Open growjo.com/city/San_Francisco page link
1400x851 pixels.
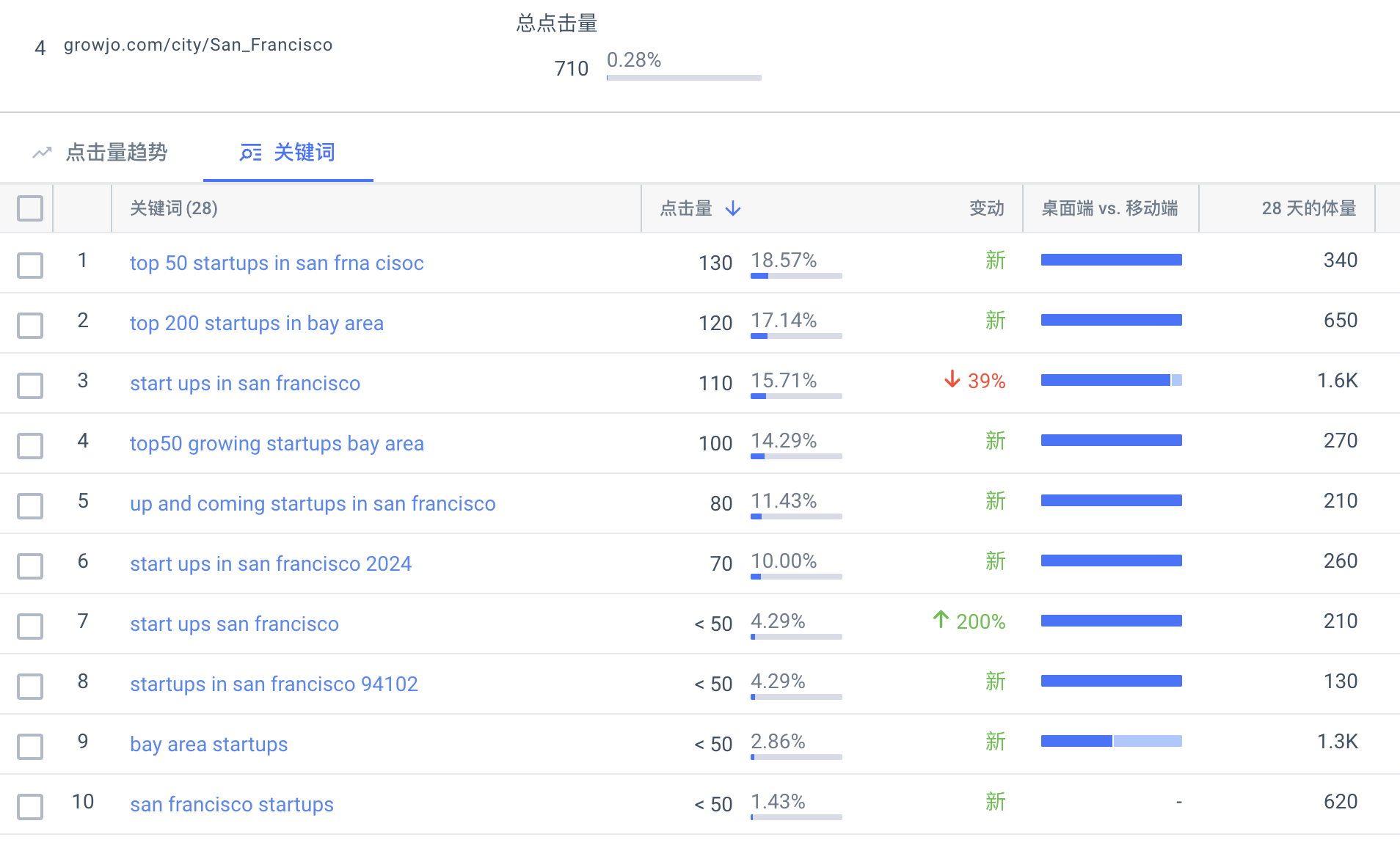(198, 45)
